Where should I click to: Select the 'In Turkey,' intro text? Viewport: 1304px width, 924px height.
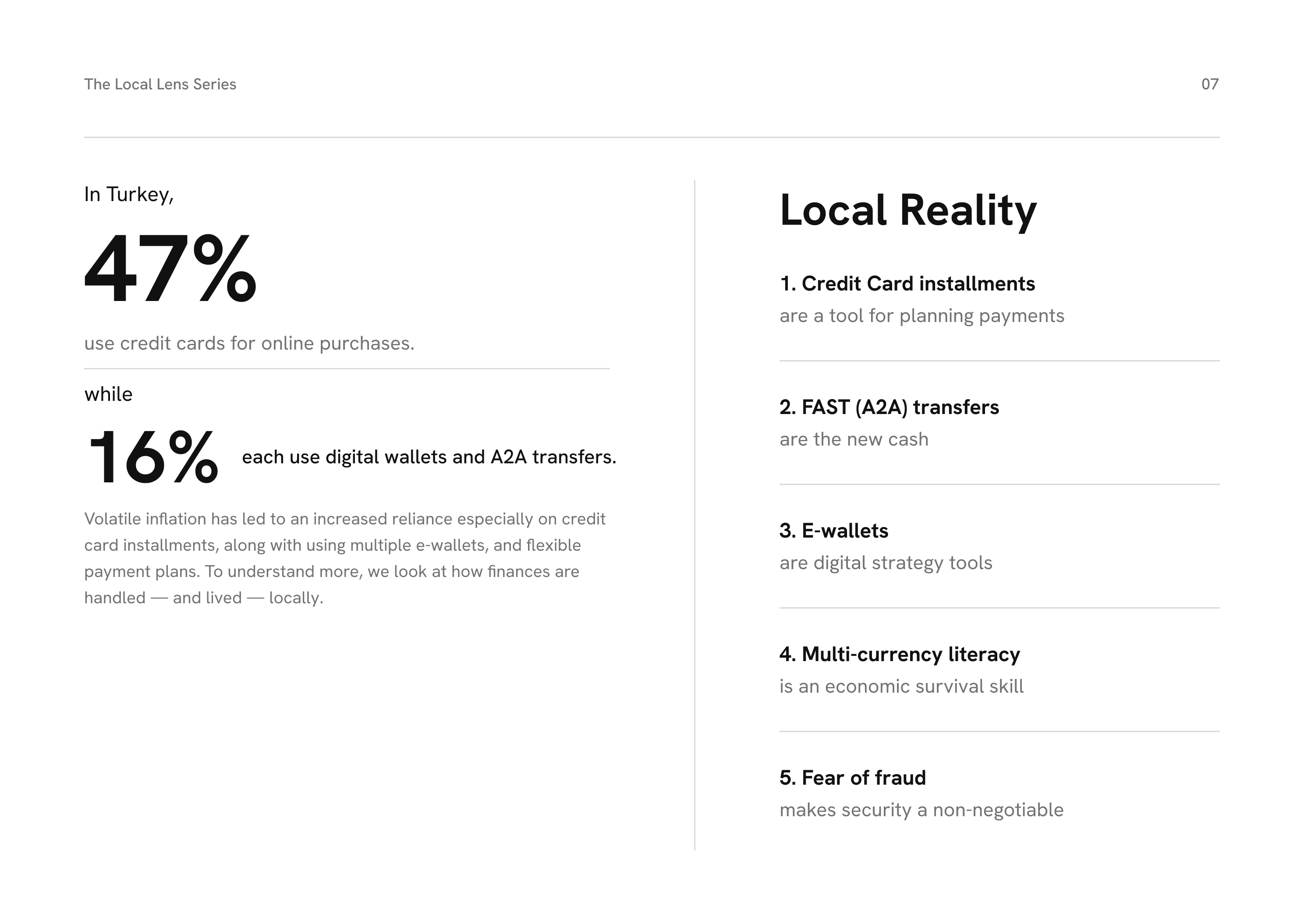tap(129, 195)
